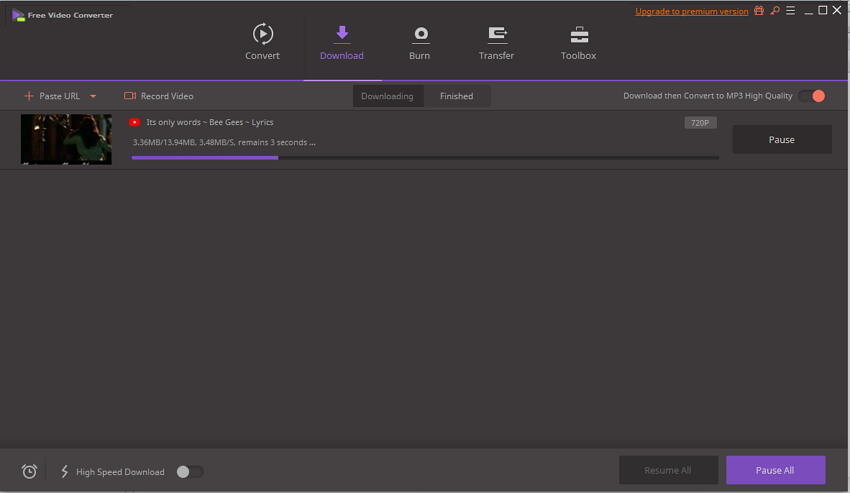The width and height of the screenshot is (850, 493).
Task: Open the Burn disc icon
Action: (421, 34)
